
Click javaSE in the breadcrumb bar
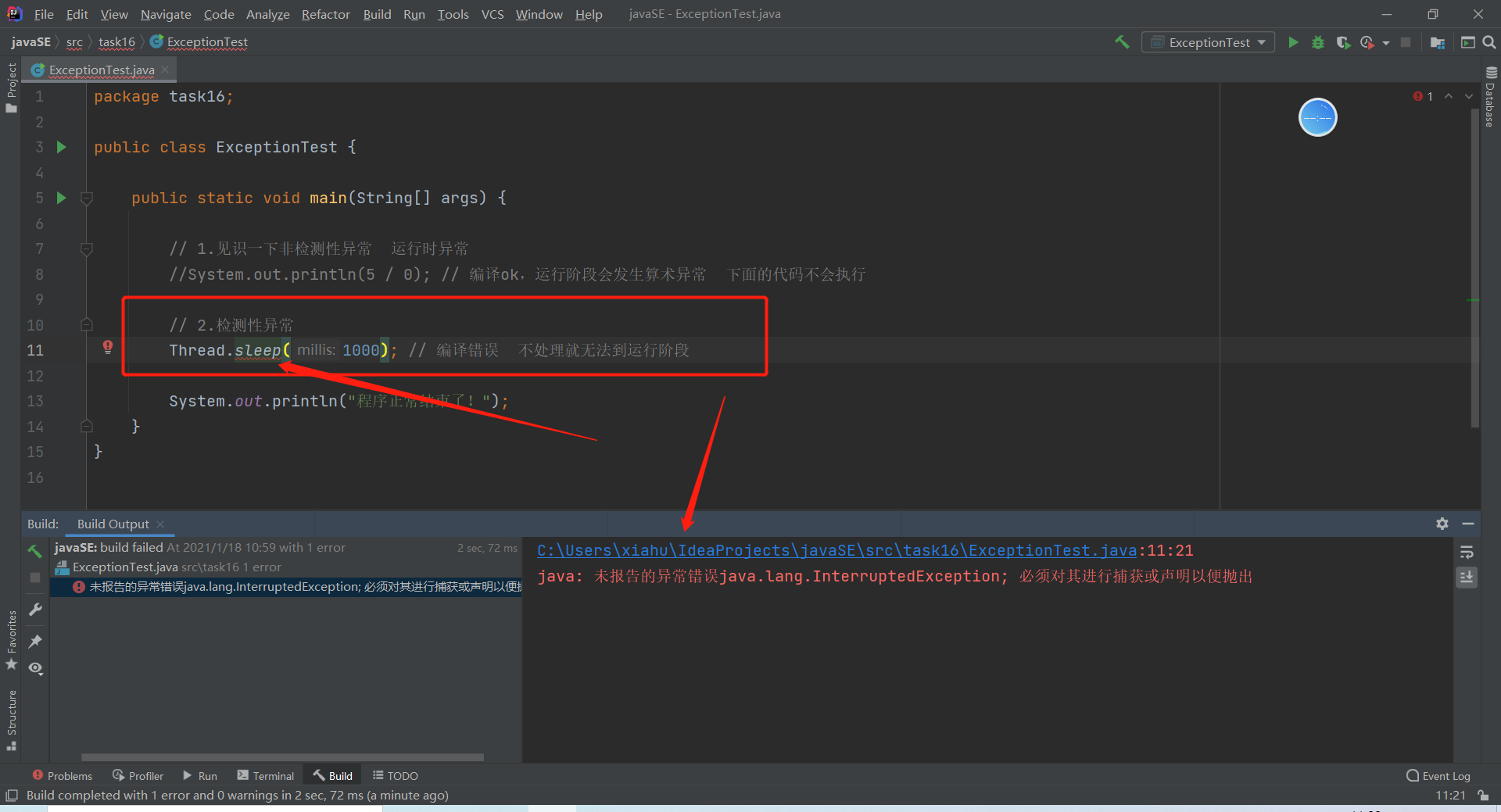pyautogui.click(x=30, y=42)
